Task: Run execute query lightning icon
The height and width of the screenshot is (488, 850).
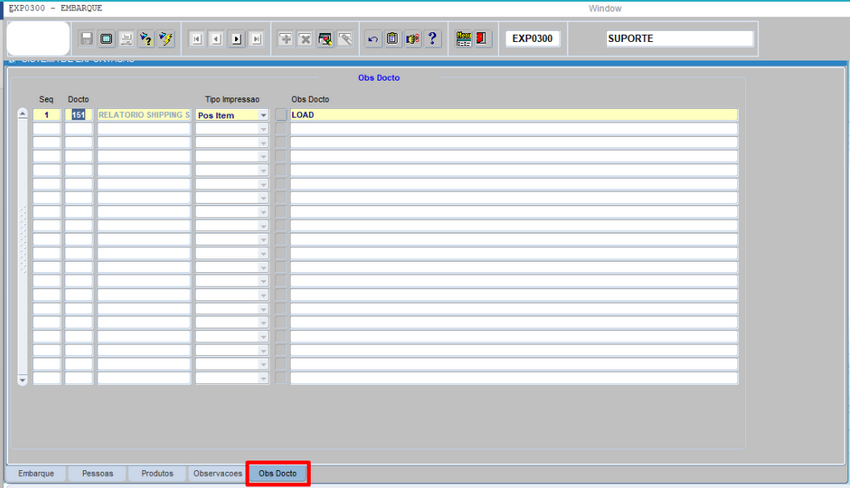Action: point(166,39)
